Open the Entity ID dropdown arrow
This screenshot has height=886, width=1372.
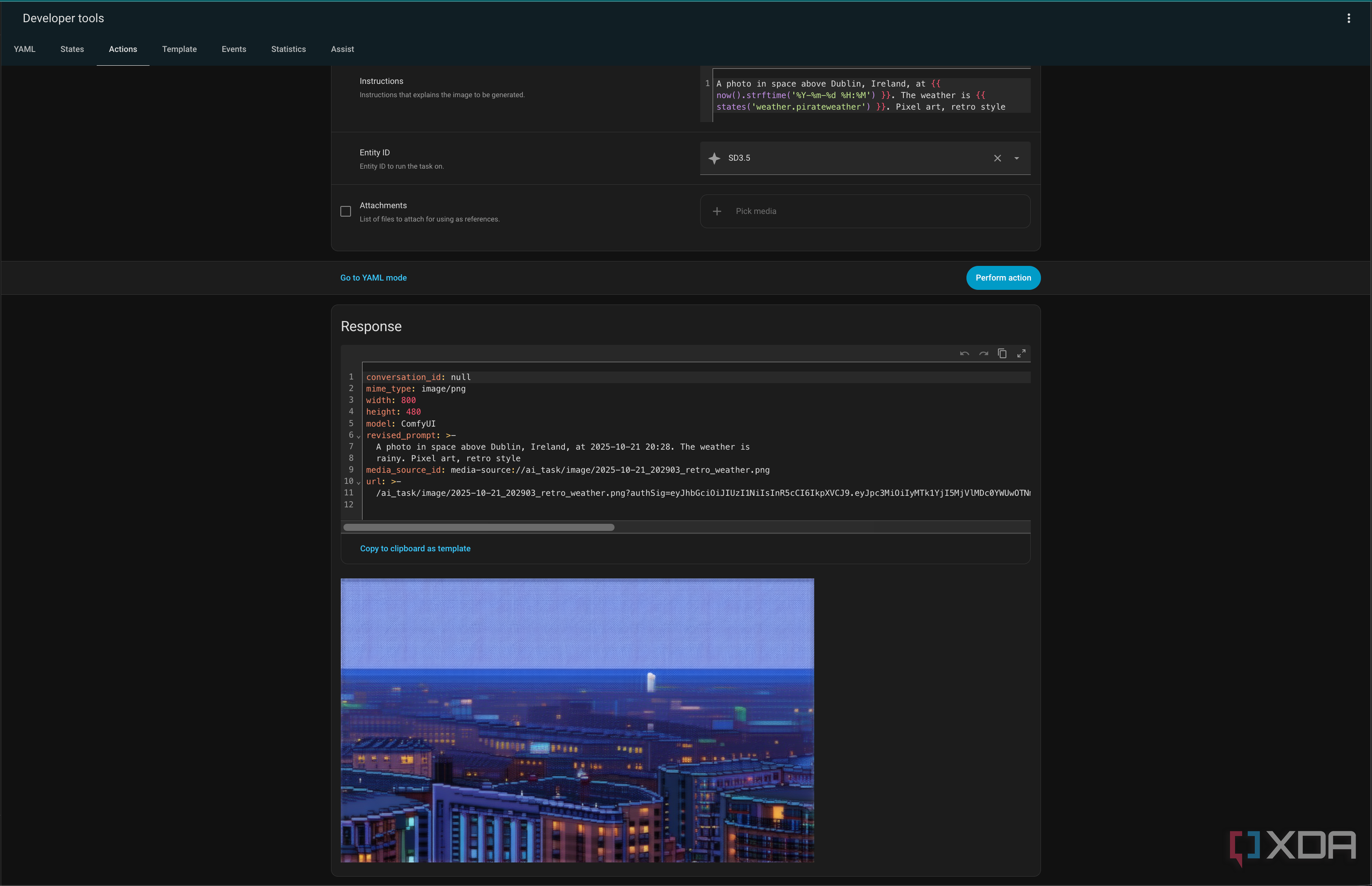tap(1017, 158)
